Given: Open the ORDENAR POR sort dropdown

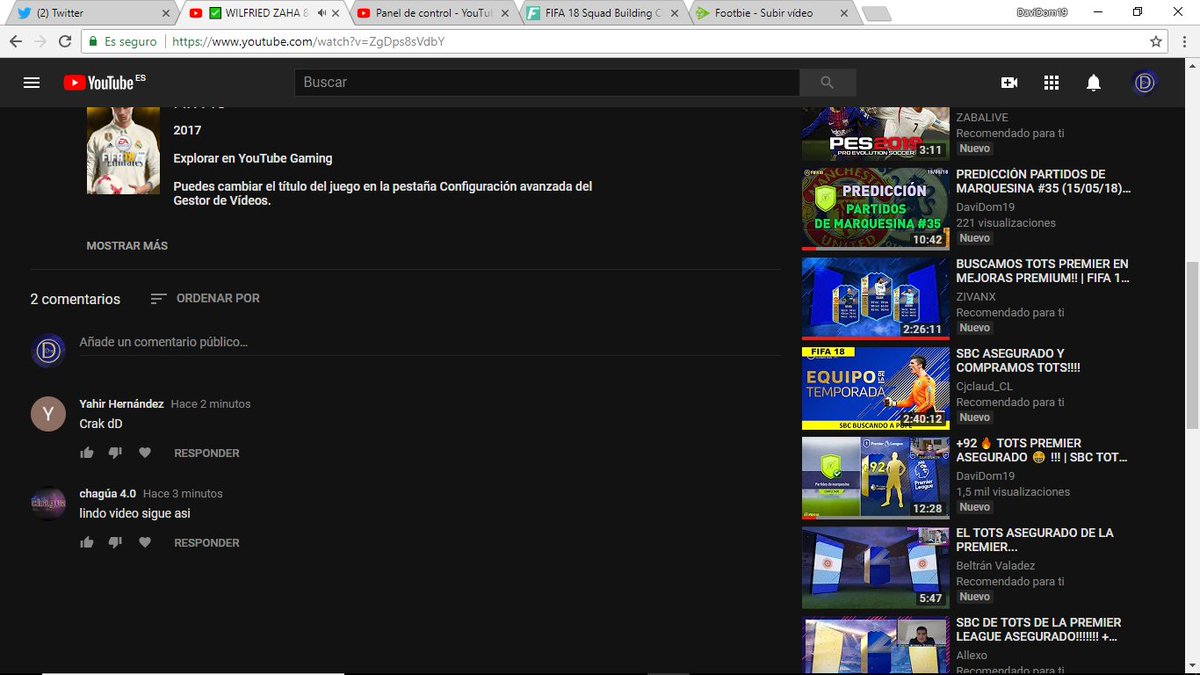Looking at the screenshot, I should click(x=205, y=298).
